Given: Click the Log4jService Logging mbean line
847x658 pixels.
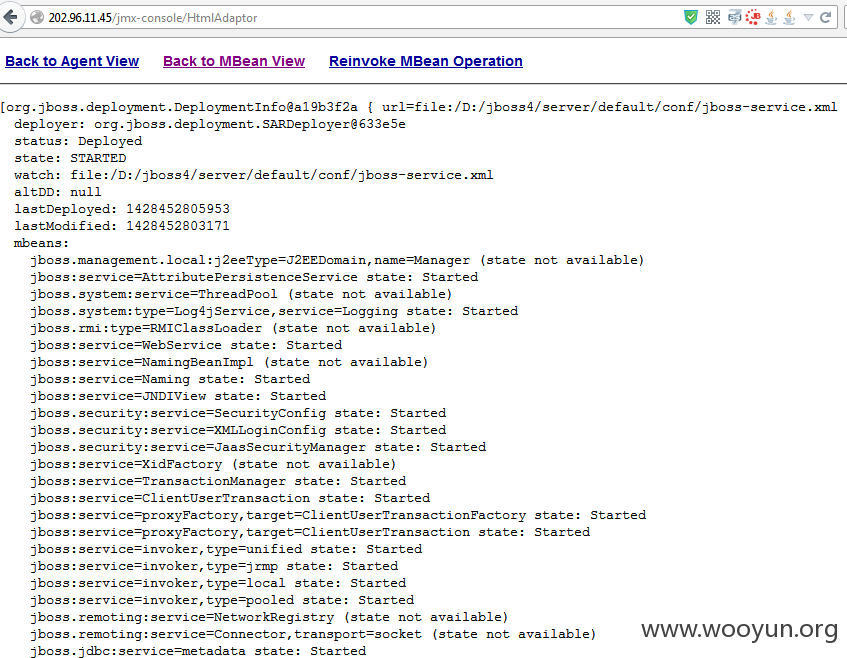Looking at the screenshot, I should (274, 311).
